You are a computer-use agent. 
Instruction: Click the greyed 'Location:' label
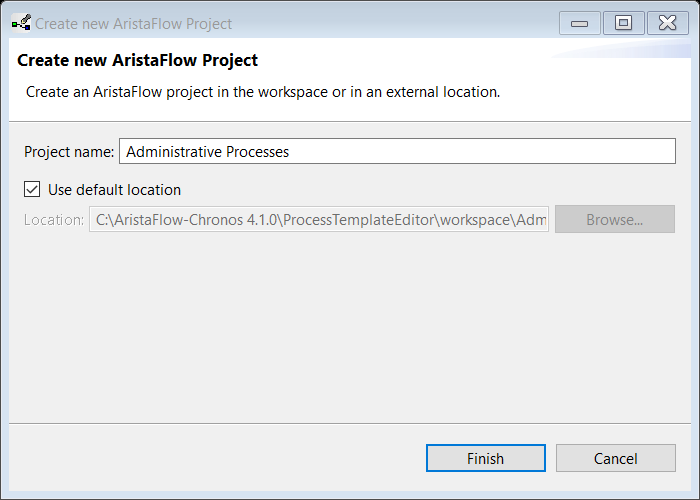click(x=54, y=220)
